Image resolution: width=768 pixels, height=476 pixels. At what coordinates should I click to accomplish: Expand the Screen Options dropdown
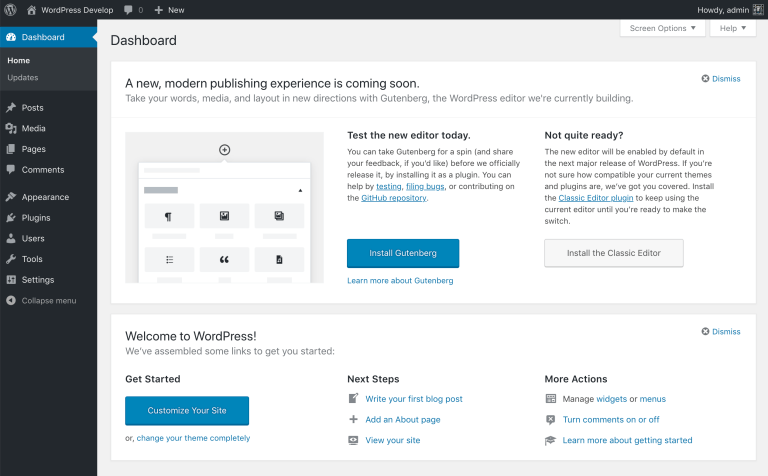pos(662,28)
